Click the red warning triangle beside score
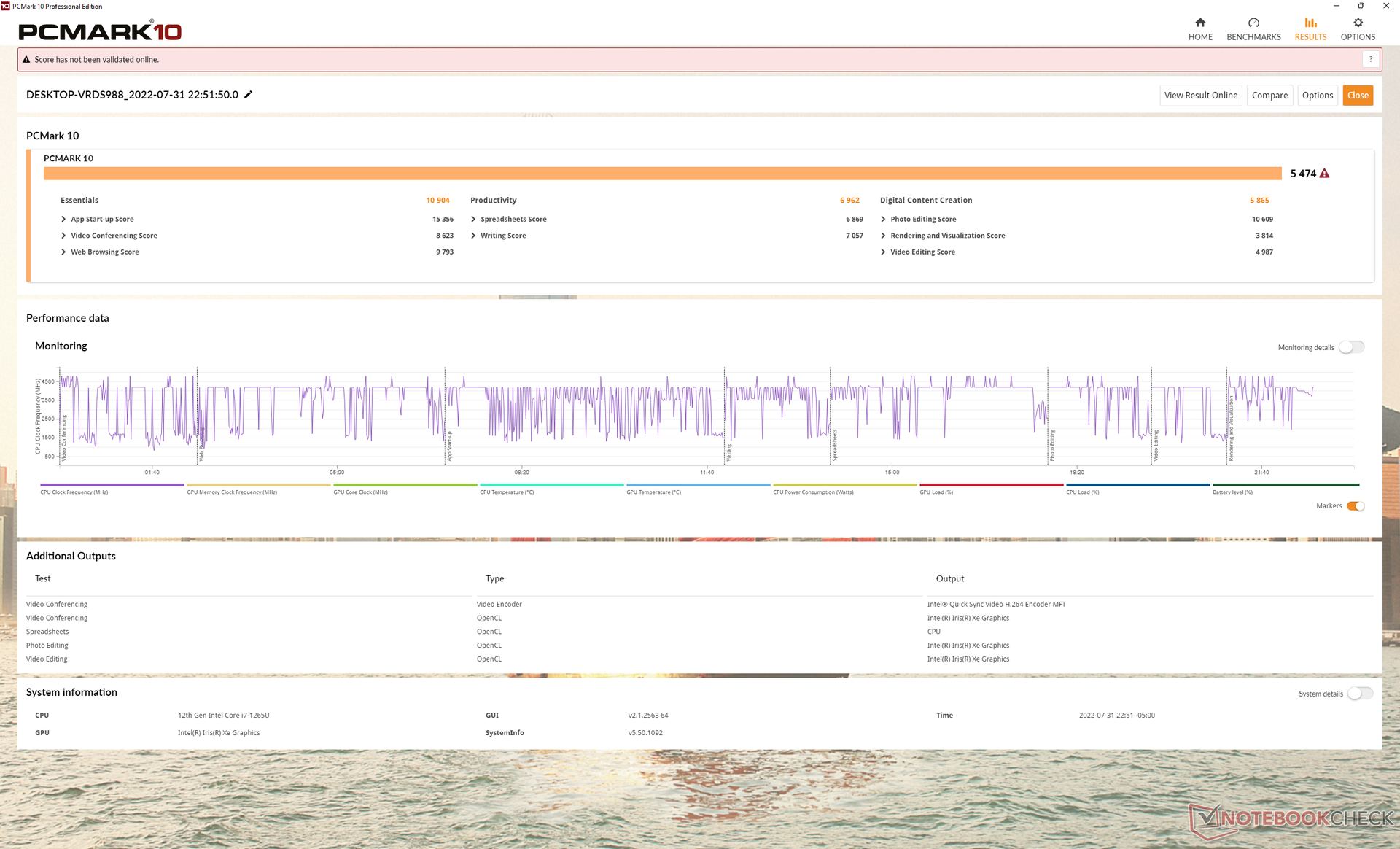 pos(1325,174)
